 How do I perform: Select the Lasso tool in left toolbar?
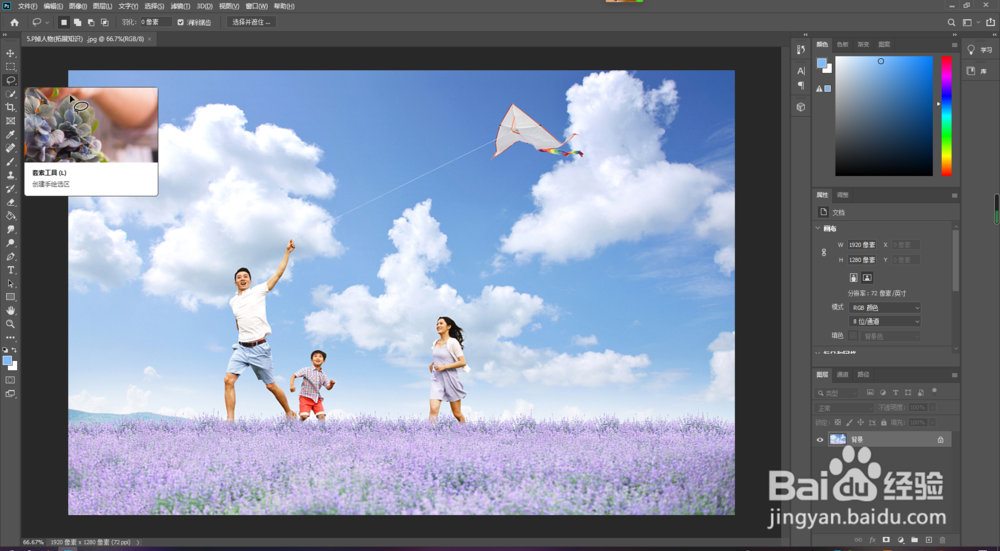click(10, 80)
